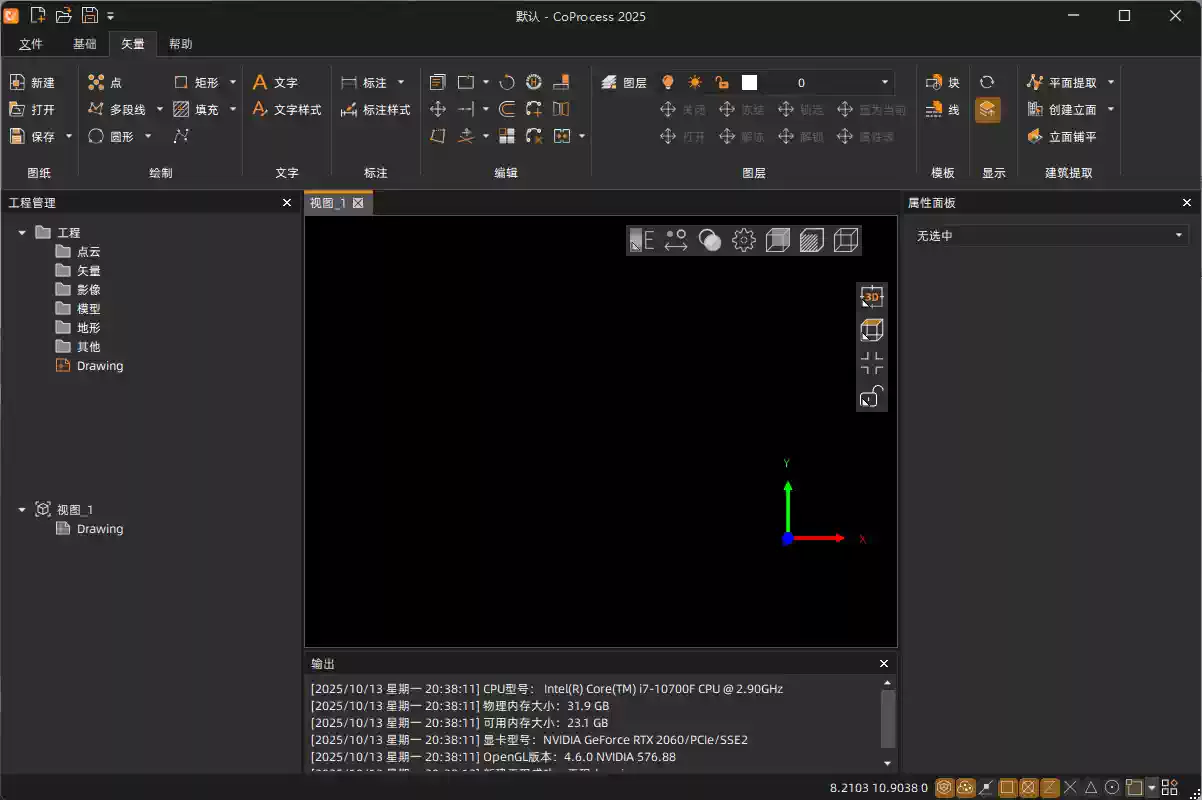Toggle the layer lightbulb on/off icon
This screenshot has height=800, width=1202.
click(x=668, y=82)
